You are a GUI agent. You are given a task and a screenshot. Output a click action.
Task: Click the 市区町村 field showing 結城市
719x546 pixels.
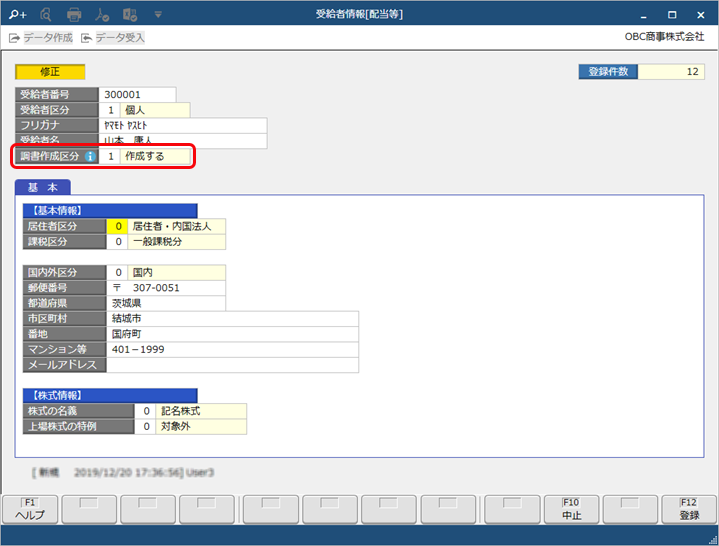click(x=232, y=319)
